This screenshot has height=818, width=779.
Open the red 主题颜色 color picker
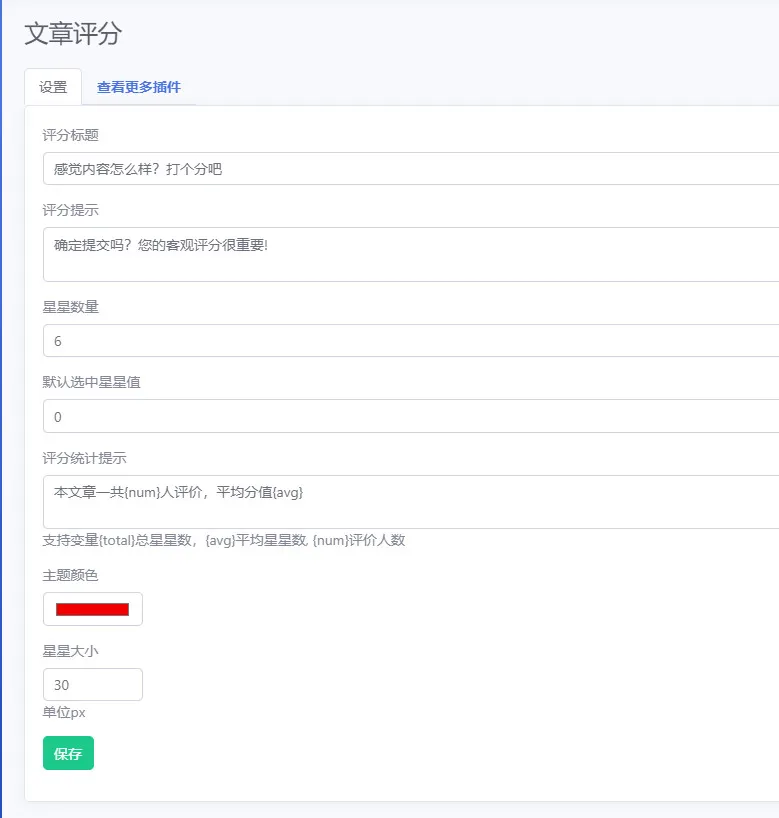tap(92, 609)
